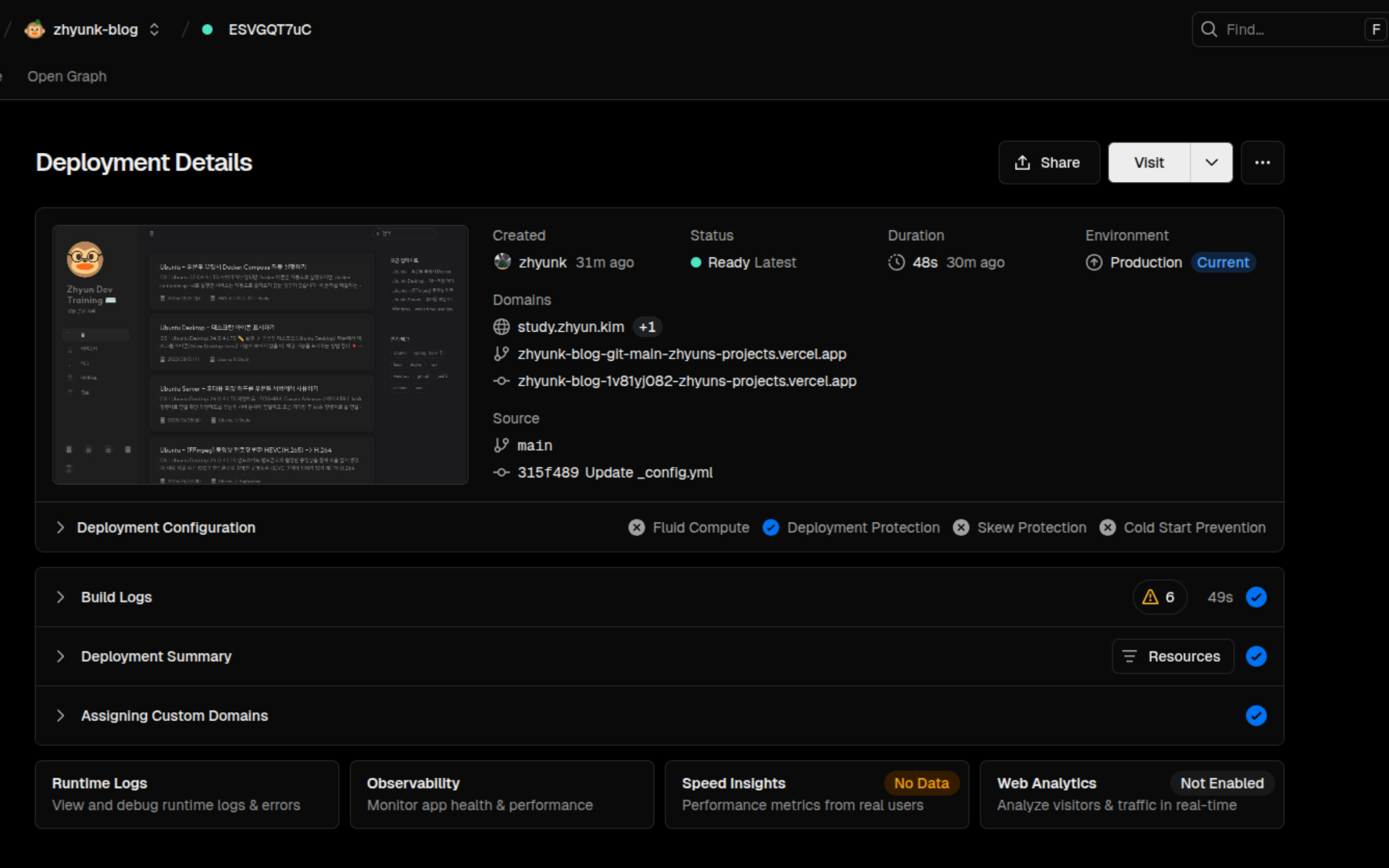Click the 49s build time

pos(1220,597)
